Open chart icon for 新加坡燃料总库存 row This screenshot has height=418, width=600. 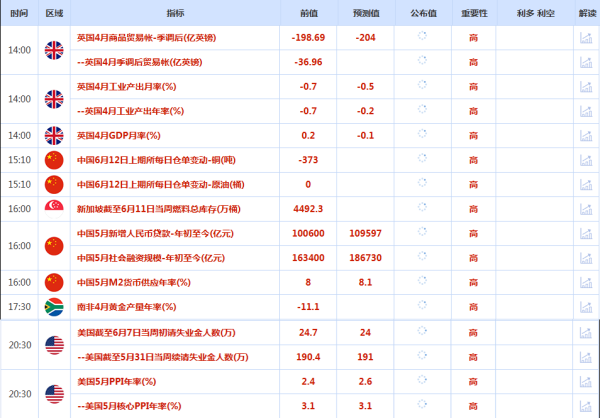tap(586, 209)
